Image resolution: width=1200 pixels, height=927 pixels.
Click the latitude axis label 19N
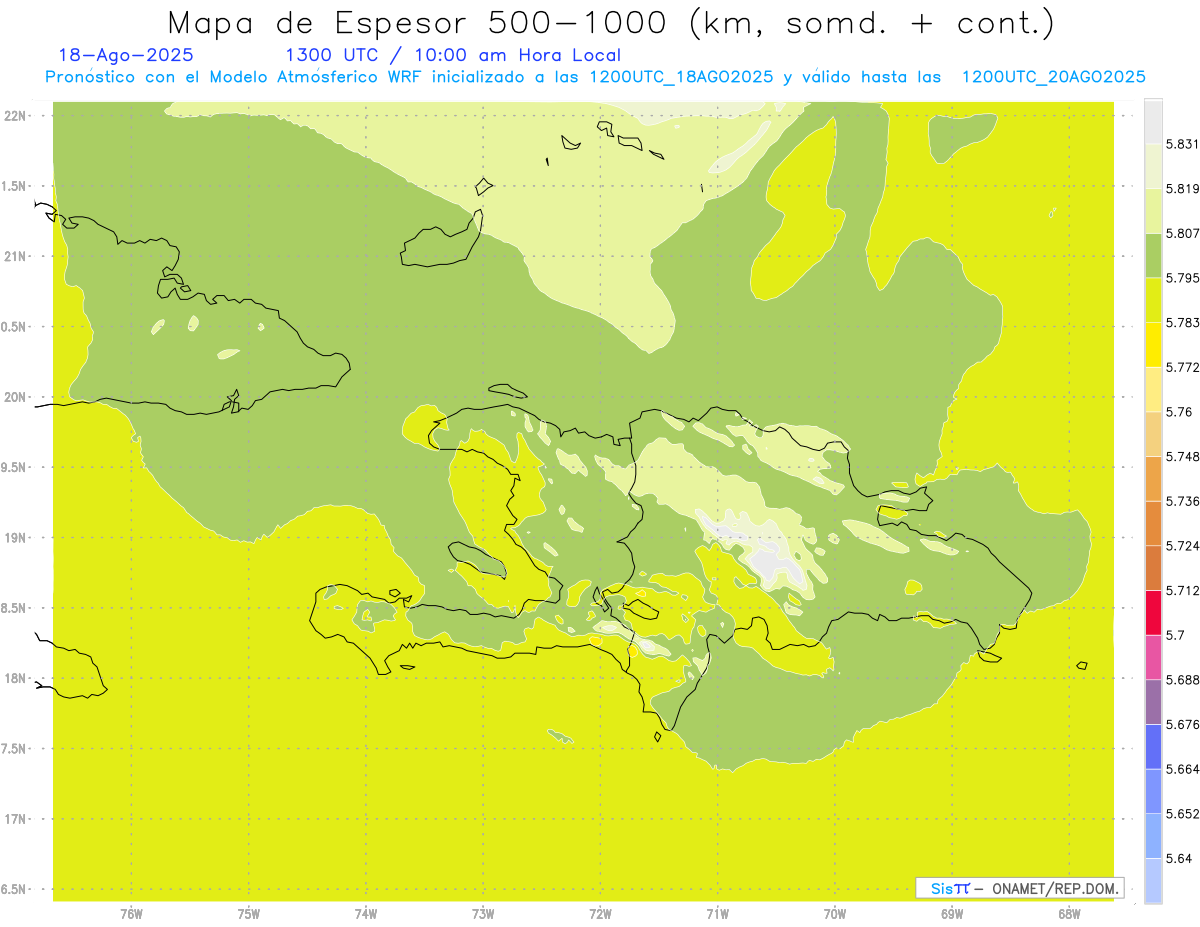15,538
